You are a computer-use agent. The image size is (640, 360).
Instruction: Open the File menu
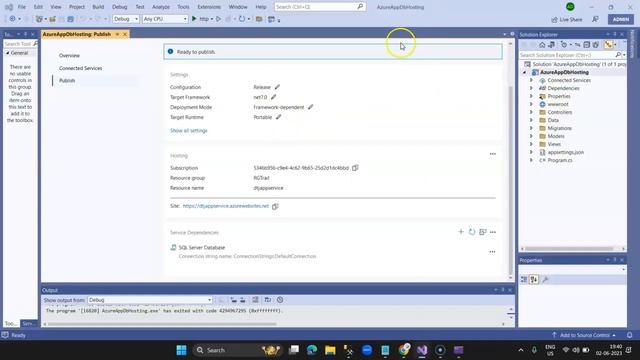(x=22, y=7)
